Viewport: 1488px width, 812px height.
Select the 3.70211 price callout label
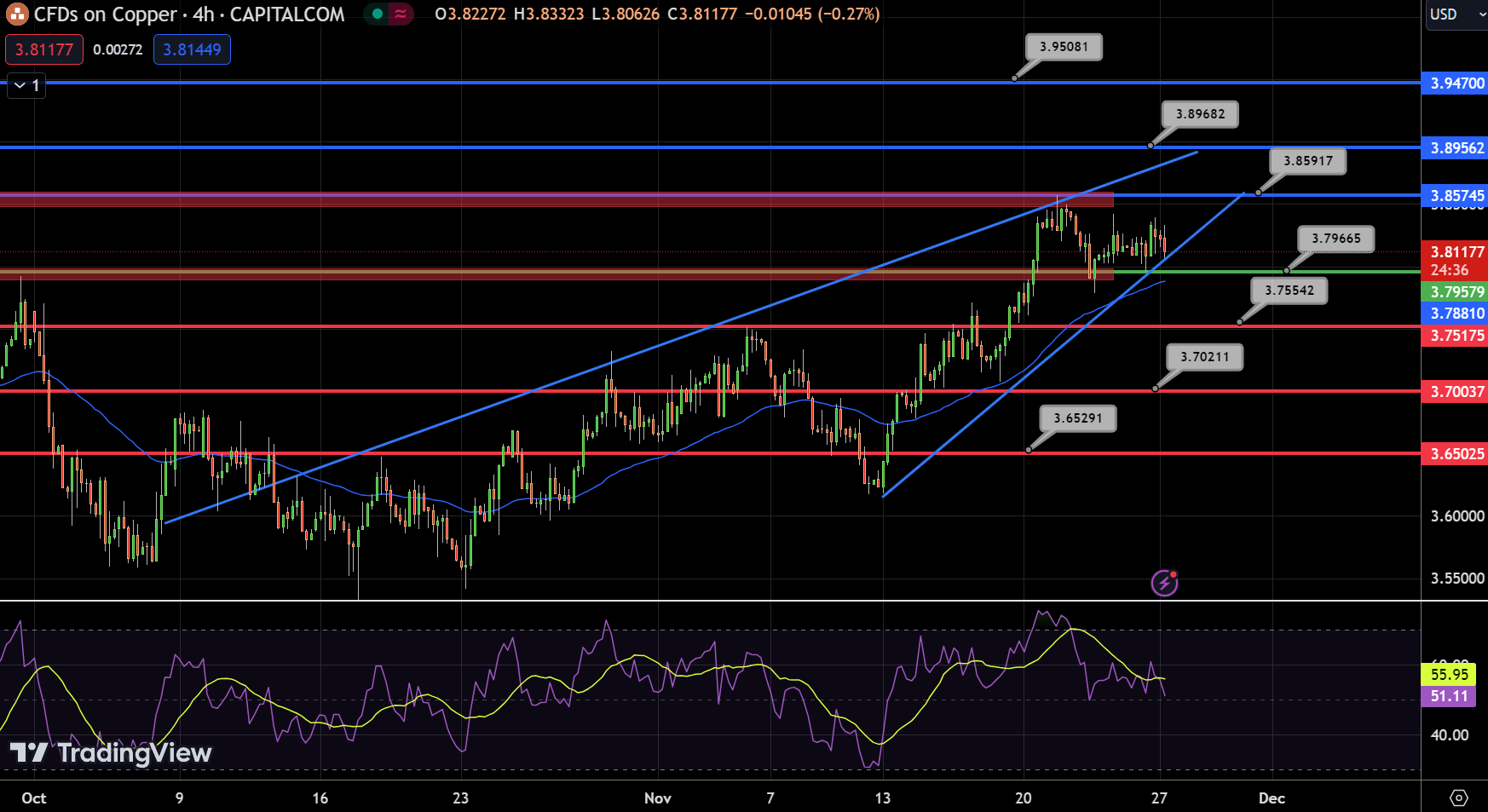pyautogui.click(x=1205, y=357)
